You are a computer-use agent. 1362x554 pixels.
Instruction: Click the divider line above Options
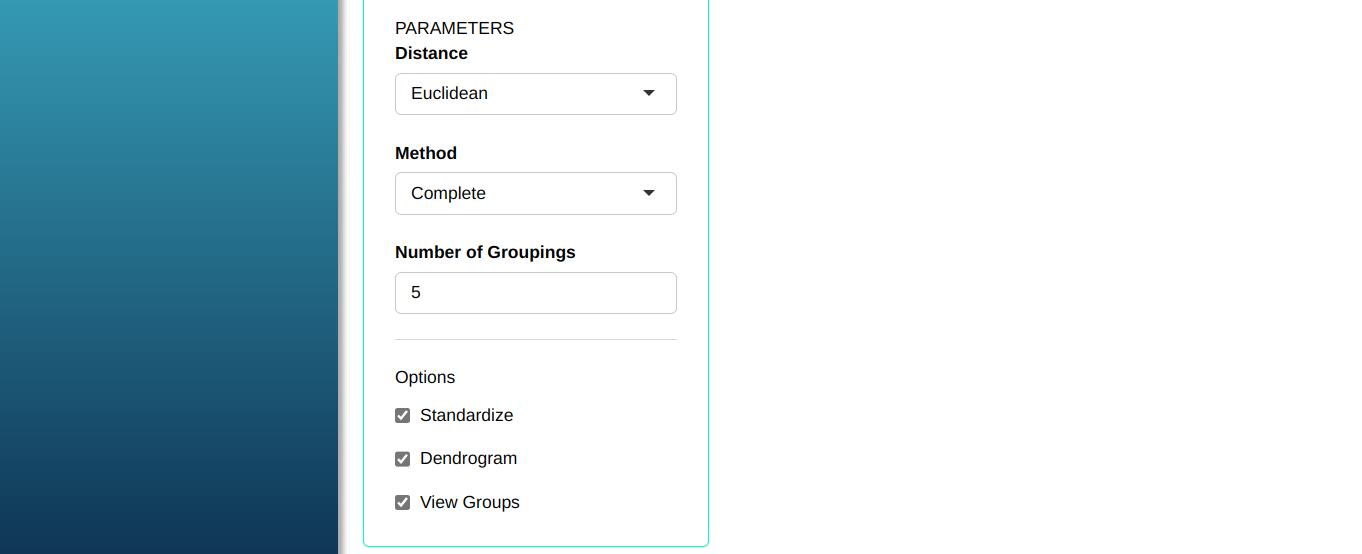[x=535, y=340]
